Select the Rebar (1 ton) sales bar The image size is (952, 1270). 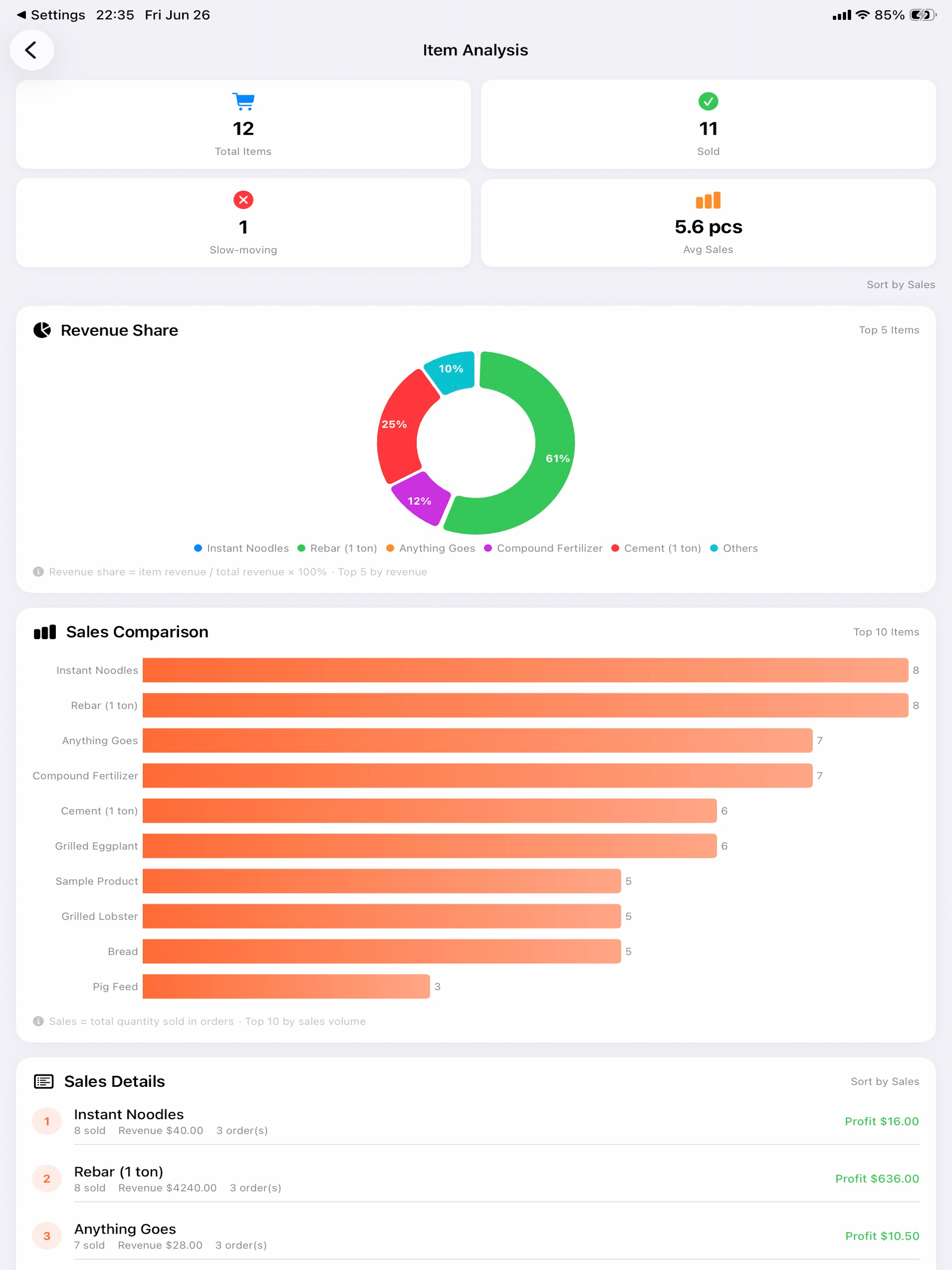(526, 706)
